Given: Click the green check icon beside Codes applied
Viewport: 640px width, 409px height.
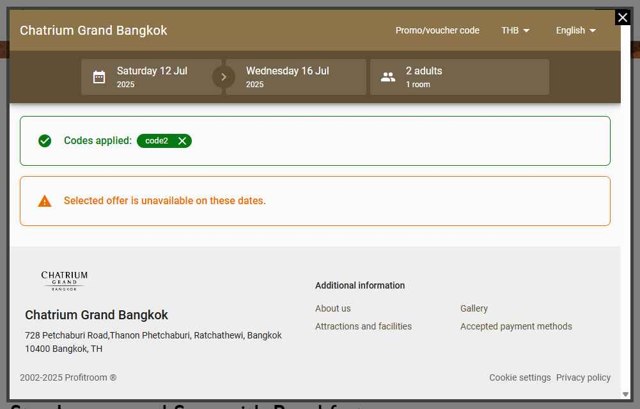Looking at the screenshot, I should click(44, 141).
